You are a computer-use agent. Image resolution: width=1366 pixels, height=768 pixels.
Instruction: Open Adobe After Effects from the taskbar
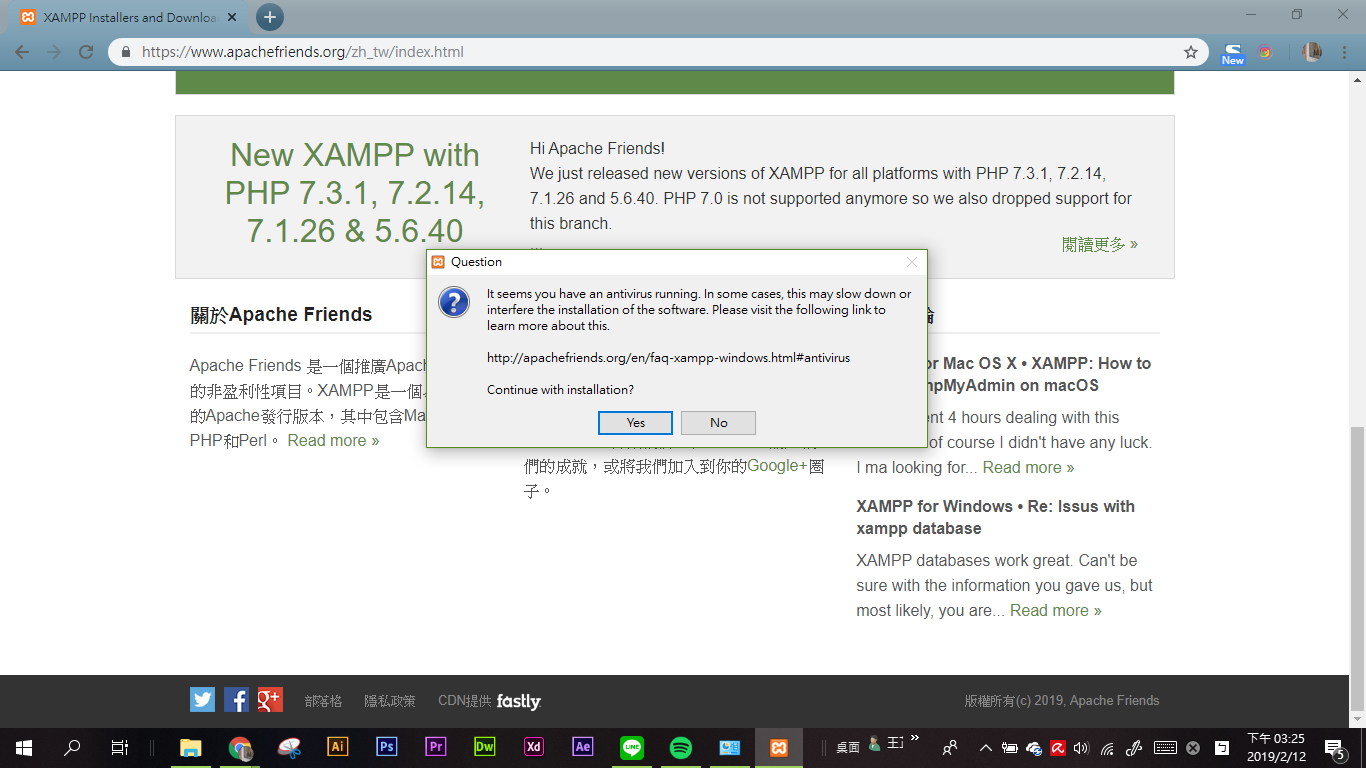tap(582, 747)
